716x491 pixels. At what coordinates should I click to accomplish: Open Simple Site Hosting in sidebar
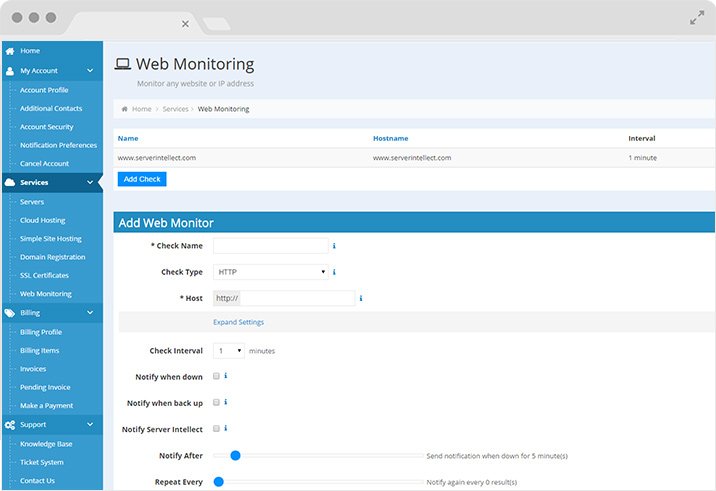[51, 239]
